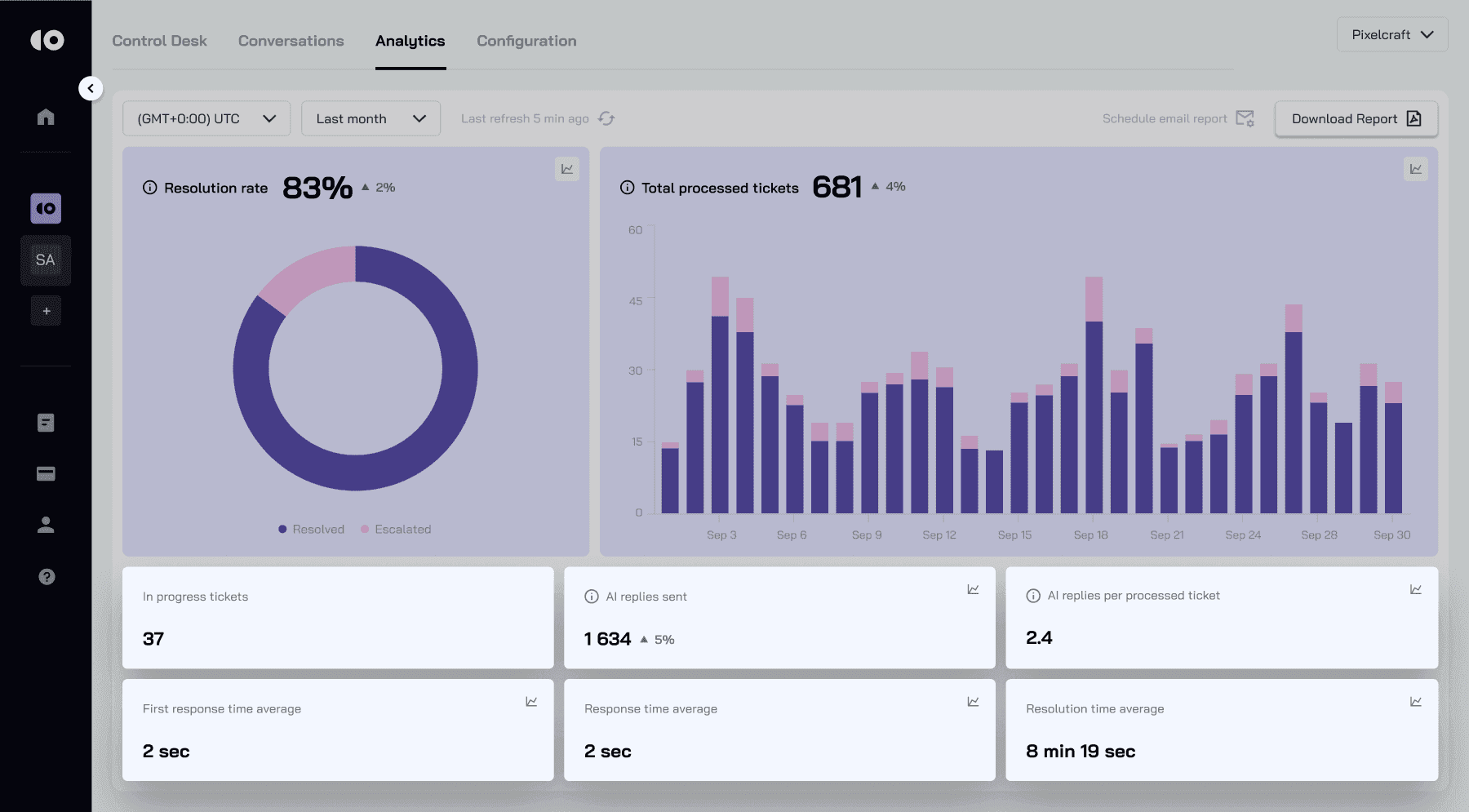The image size is (1469, 812).
Task: Open the Resolution rate chart view icon
Action: pos(567,169)
